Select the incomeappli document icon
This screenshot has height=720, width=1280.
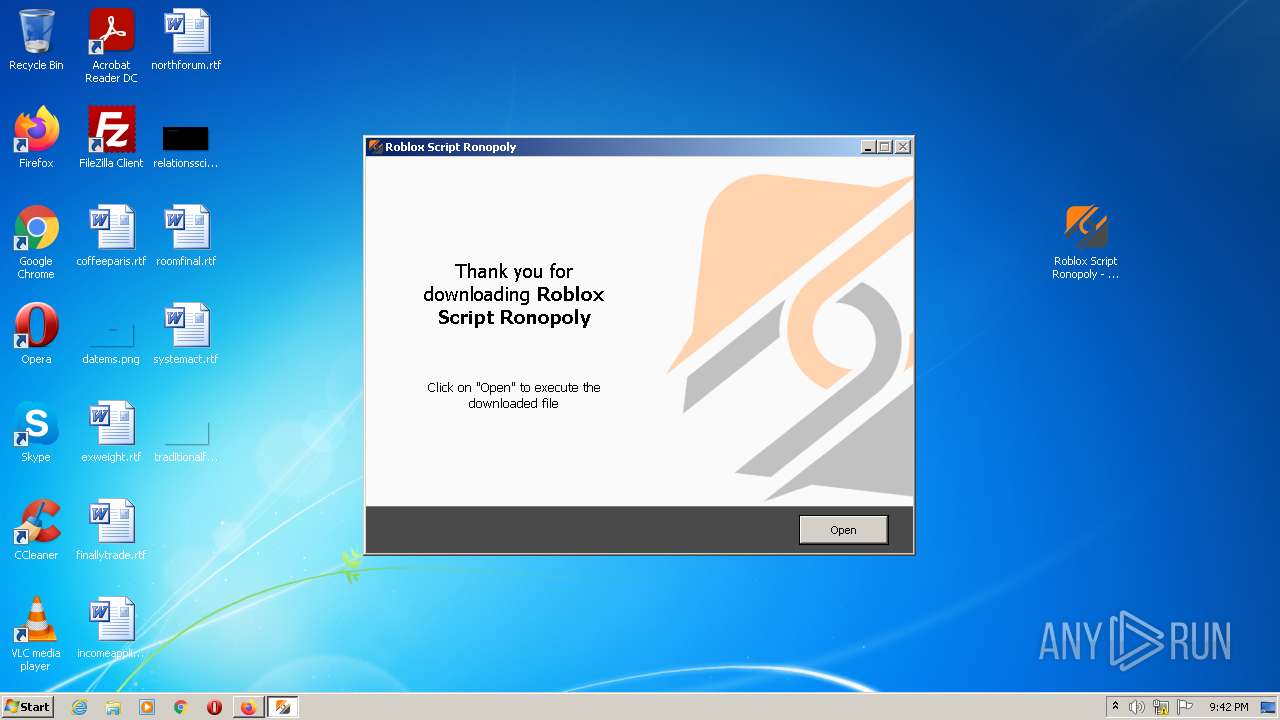[111, 628]
